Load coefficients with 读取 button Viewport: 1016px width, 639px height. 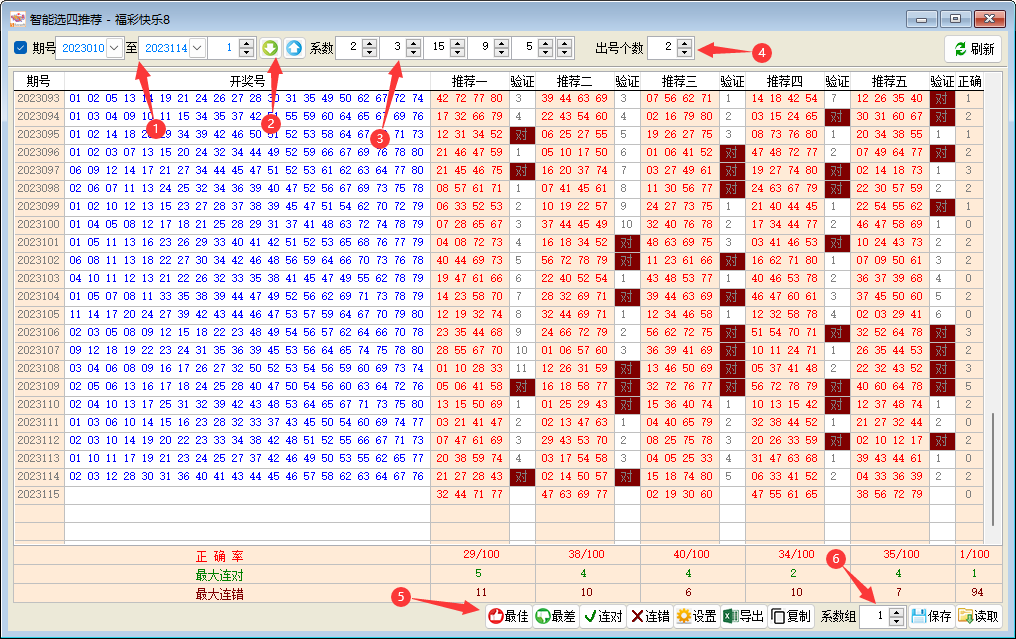pos(978,617)
